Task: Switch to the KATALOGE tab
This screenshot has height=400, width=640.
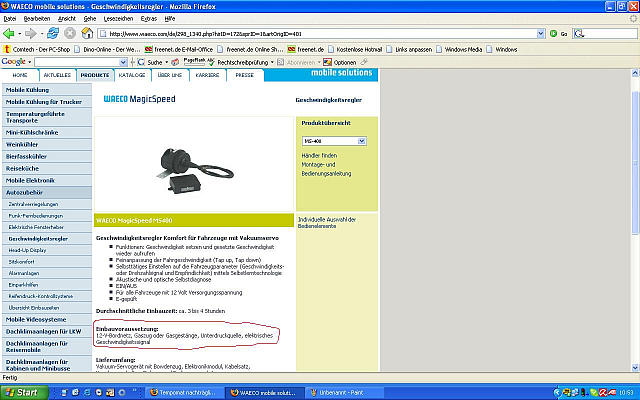Action: pos(132,75)
